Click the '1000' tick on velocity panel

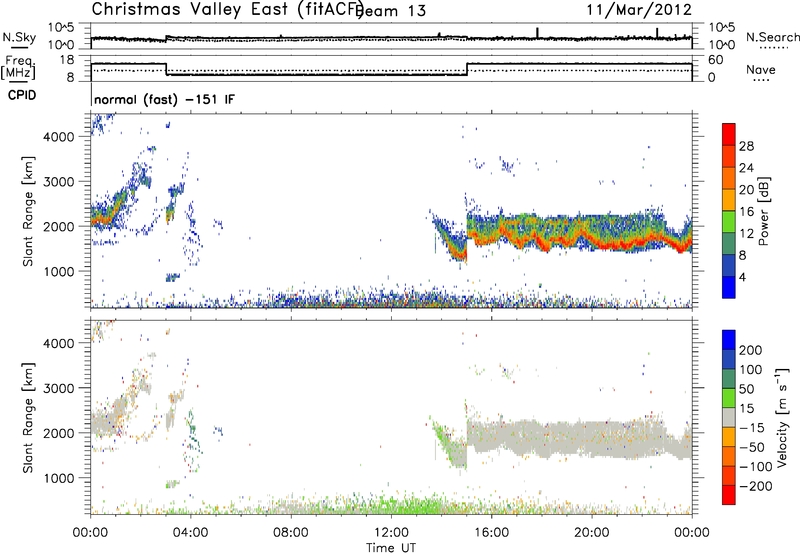[59, 478]
